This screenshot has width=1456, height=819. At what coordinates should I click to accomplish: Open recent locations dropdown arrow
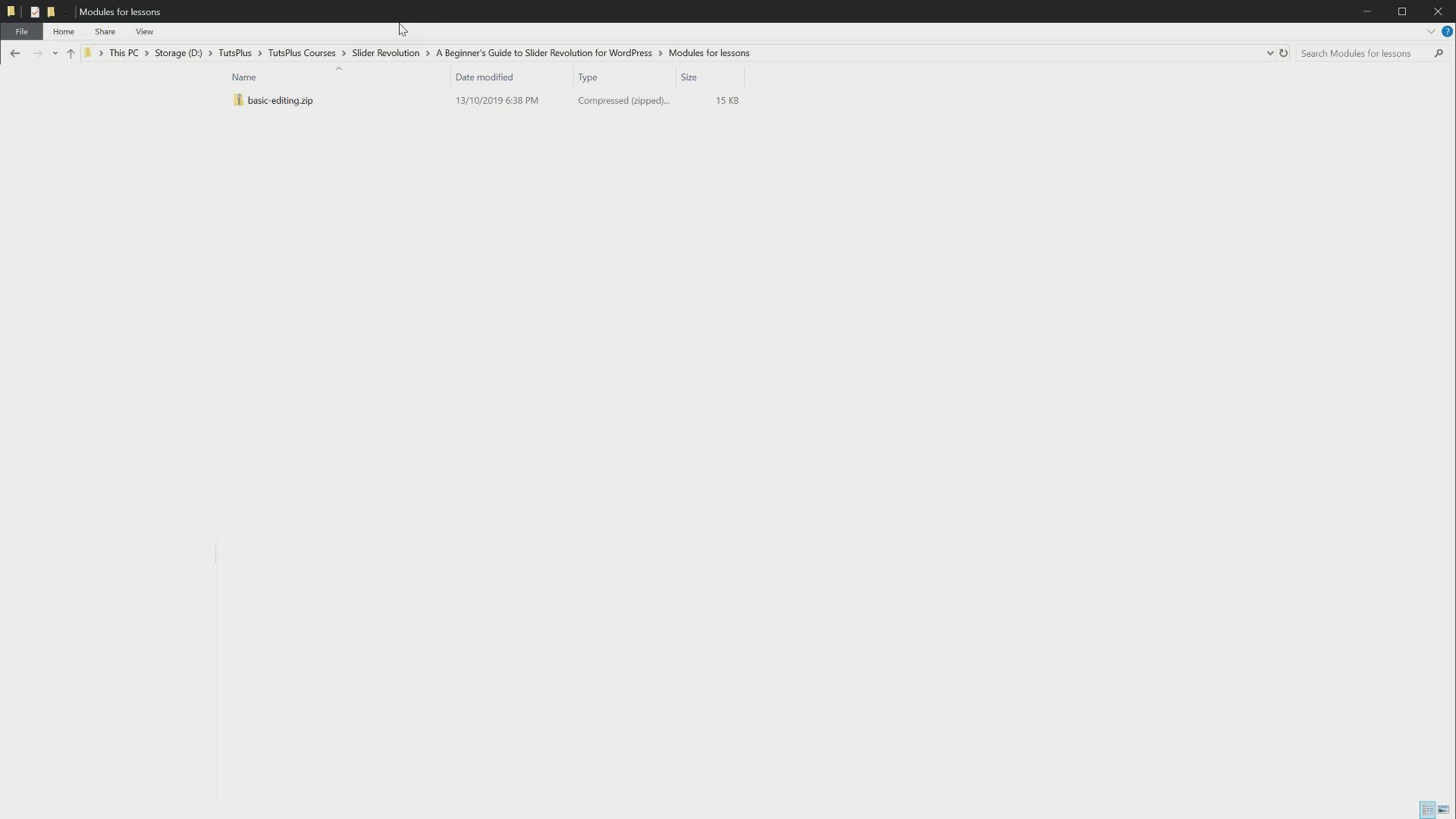pos(55,53)
